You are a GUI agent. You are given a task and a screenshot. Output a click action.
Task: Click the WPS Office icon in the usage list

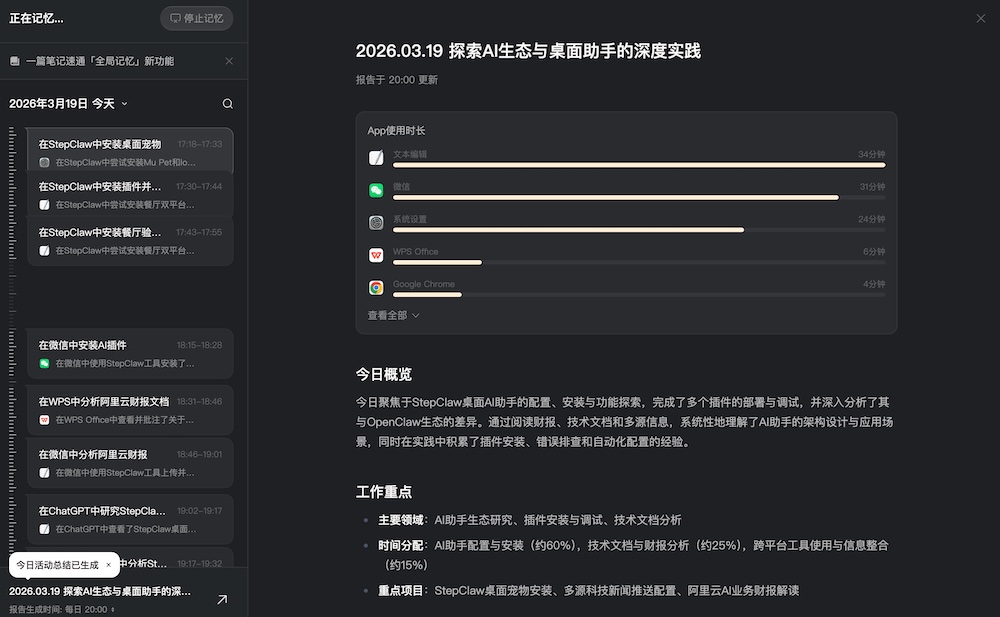pyautogui.click(x=376, y=255)
